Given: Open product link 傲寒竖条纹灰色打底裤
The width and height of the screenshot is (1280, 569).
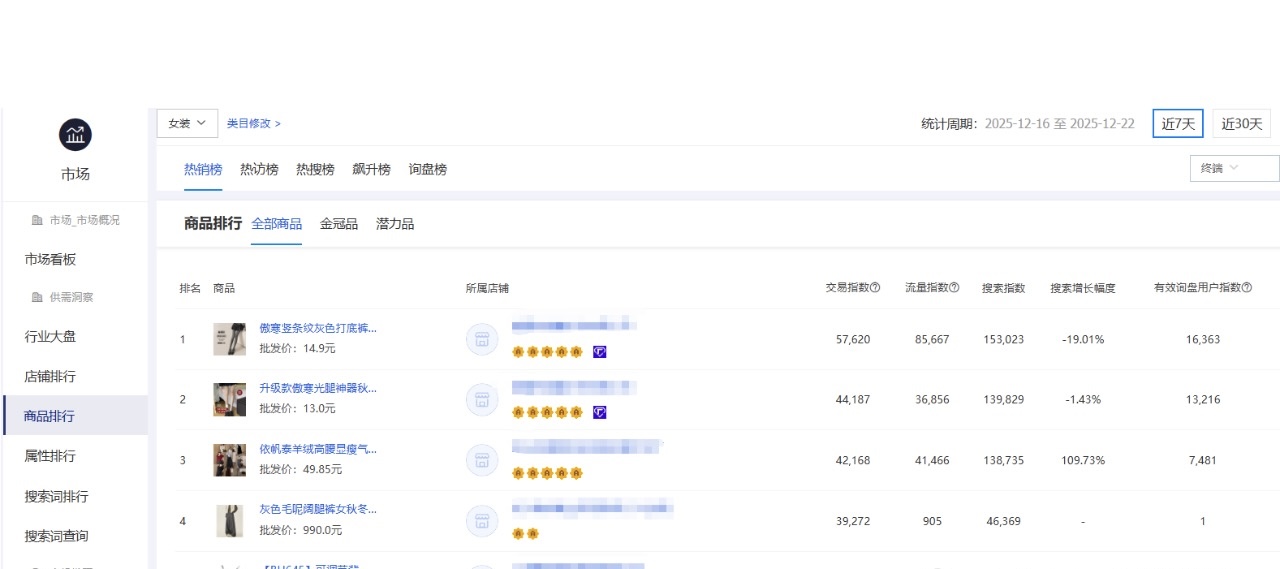Looking at the screenshot, I should point(318,328).
